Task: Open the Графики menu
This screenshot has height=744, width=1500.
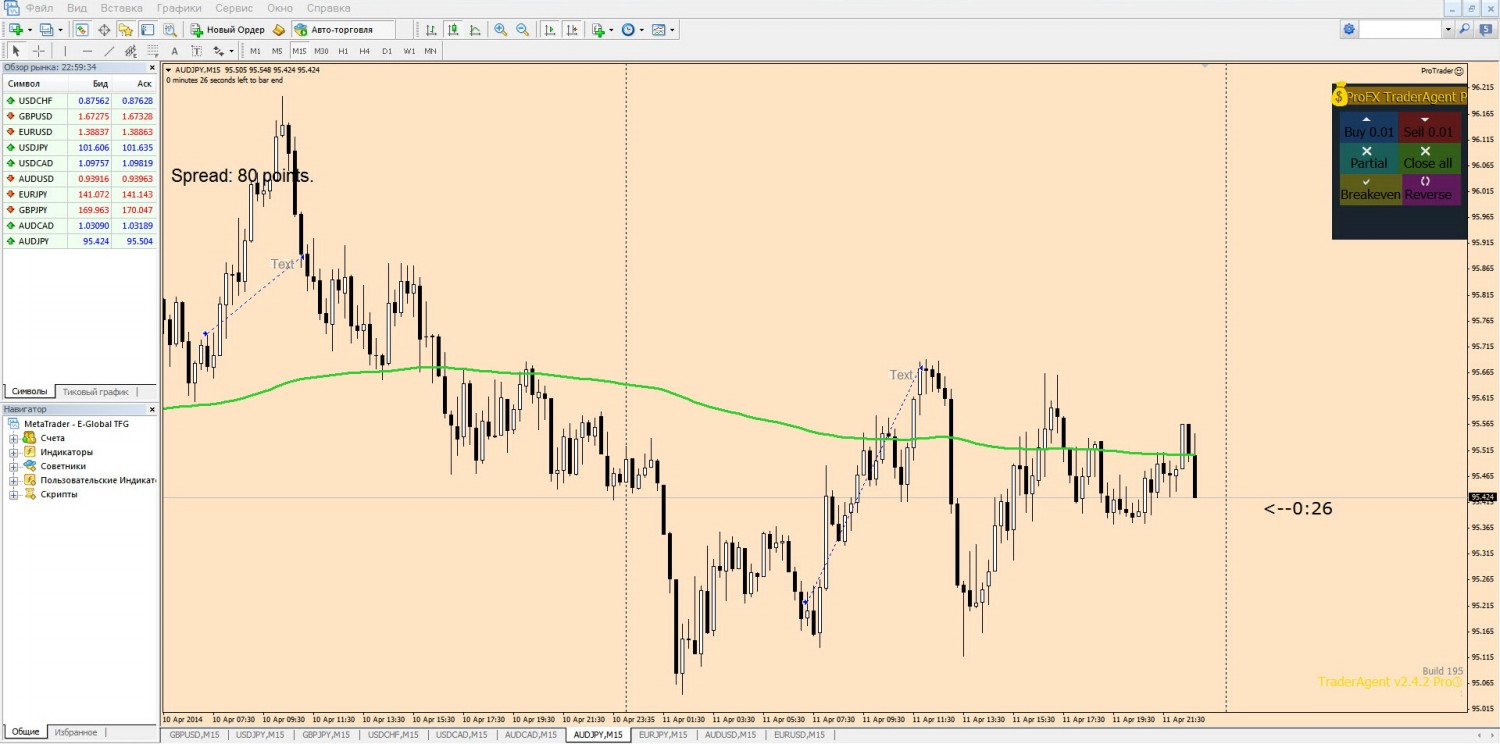Action: pyautogui.click(x=179, y=8)
